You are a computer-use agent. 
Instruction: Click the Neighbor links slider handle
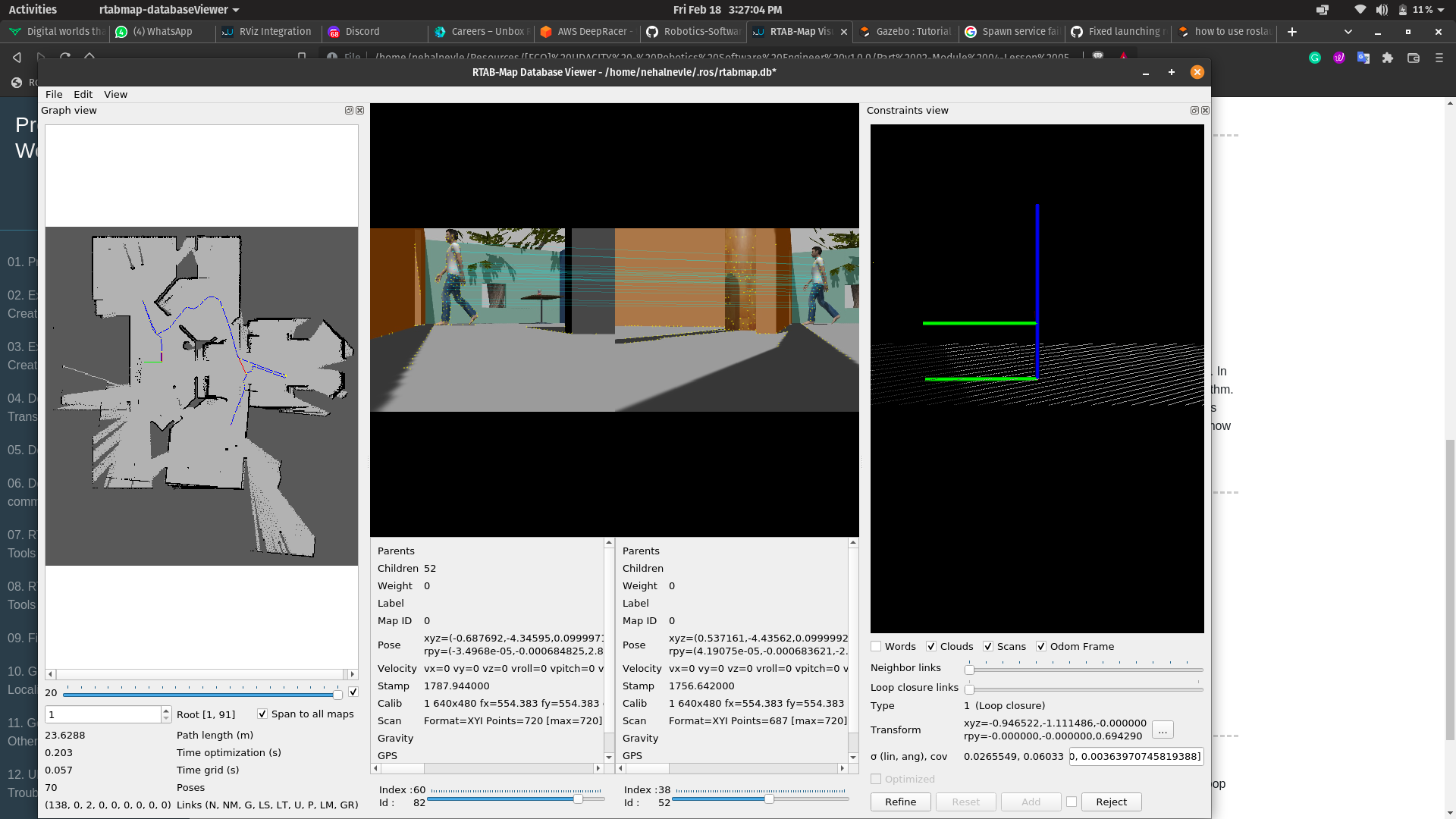click(x=969, y=670)
